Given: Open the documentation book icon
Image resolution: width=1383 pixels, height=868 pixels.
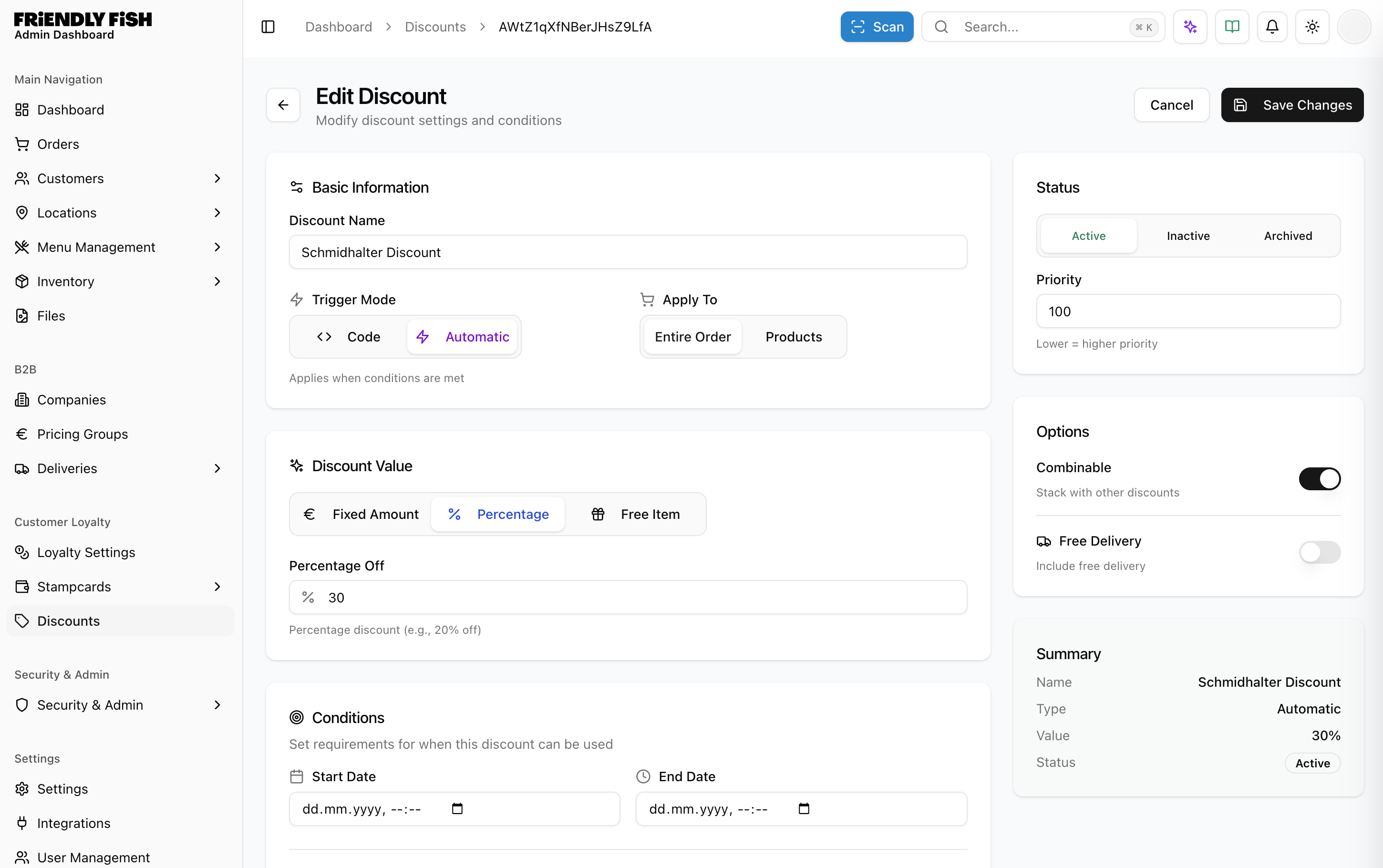Looking at the screenshot, I should pyautogui.click(x=1232, y=27).
